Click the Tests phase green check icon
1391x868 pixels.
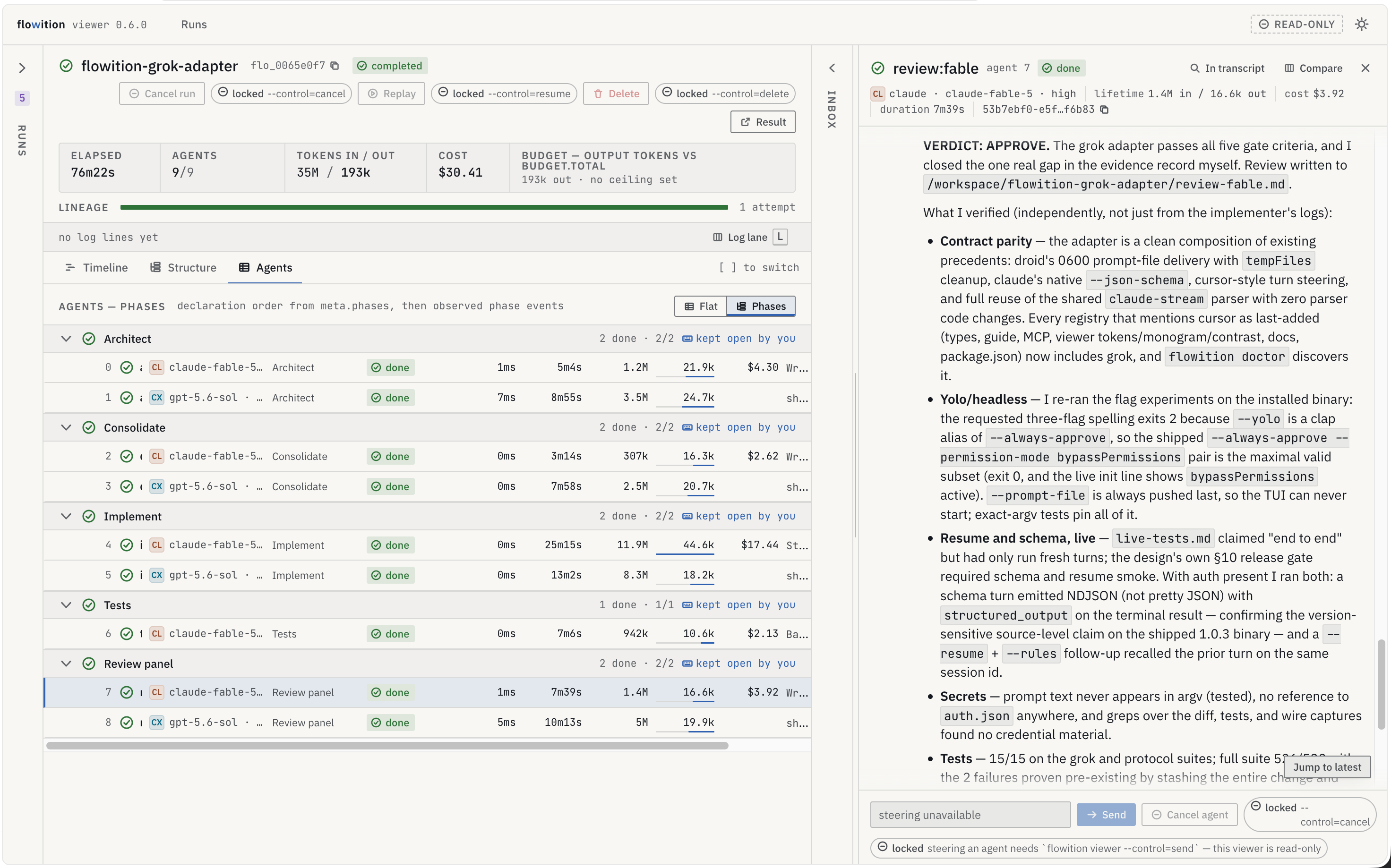click(x=88, y=605)
